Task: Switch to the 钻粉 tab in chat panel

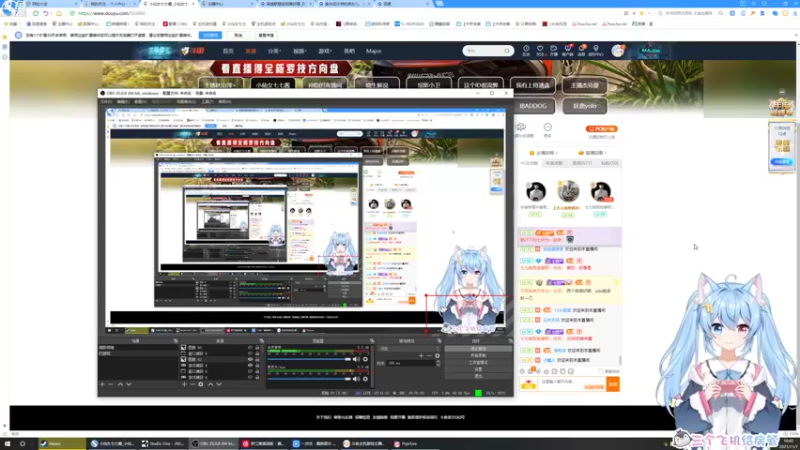Action: [x=609, y=163]
